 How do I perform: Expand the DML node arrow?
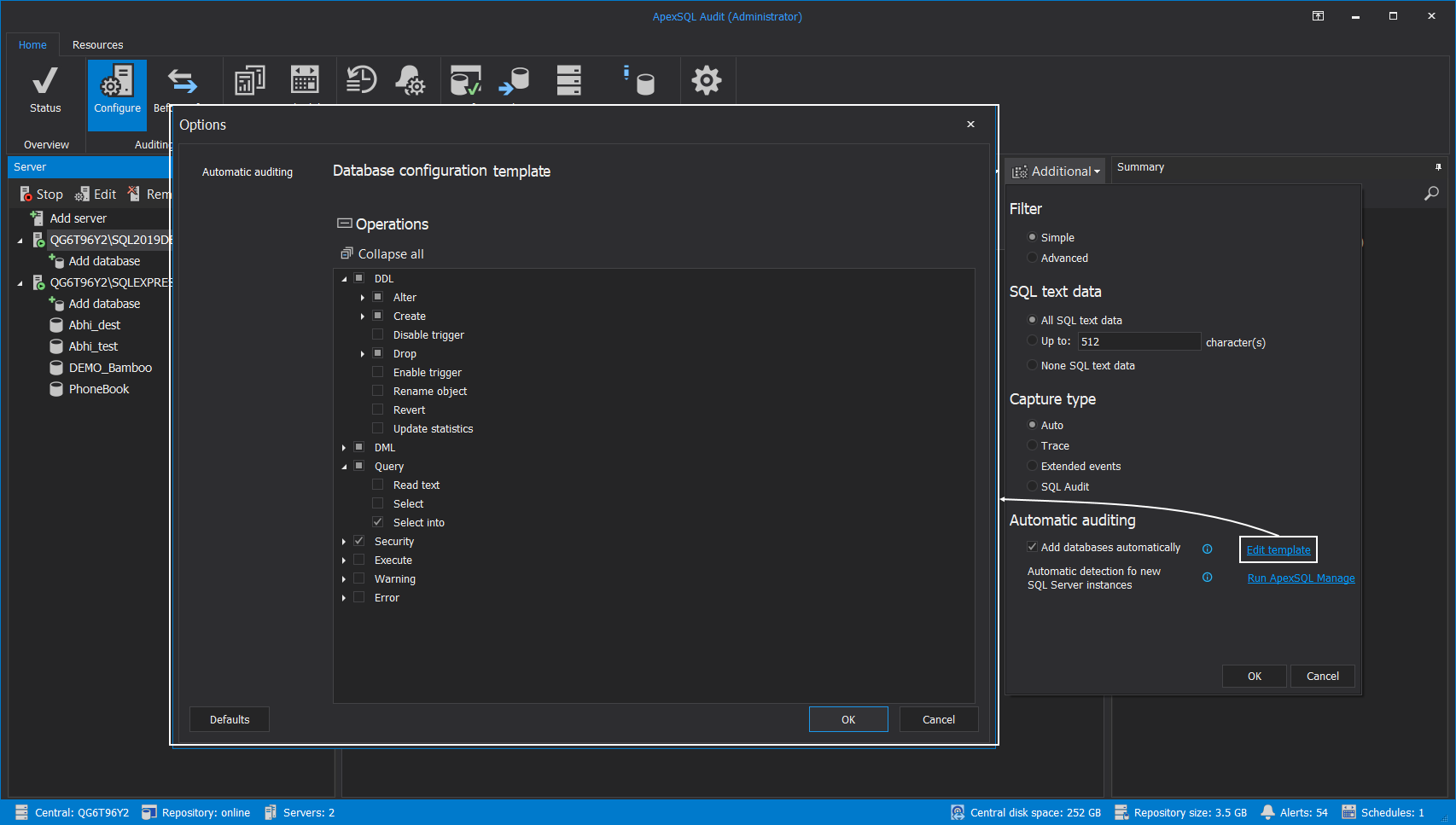coord(344,448)
